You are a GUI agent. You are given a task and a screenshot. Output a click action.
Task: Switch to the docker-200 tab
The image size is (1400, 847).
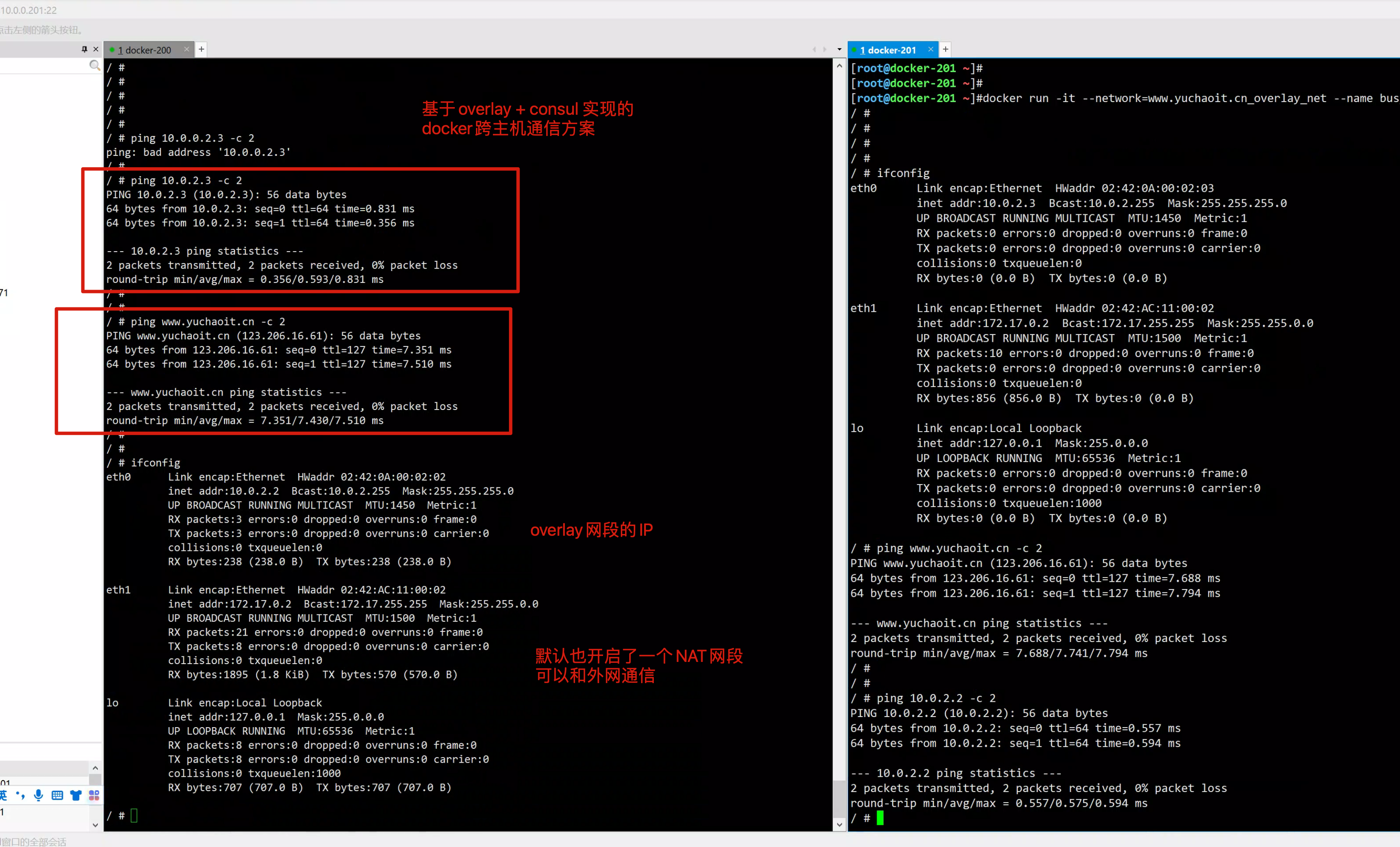[147, 50]
